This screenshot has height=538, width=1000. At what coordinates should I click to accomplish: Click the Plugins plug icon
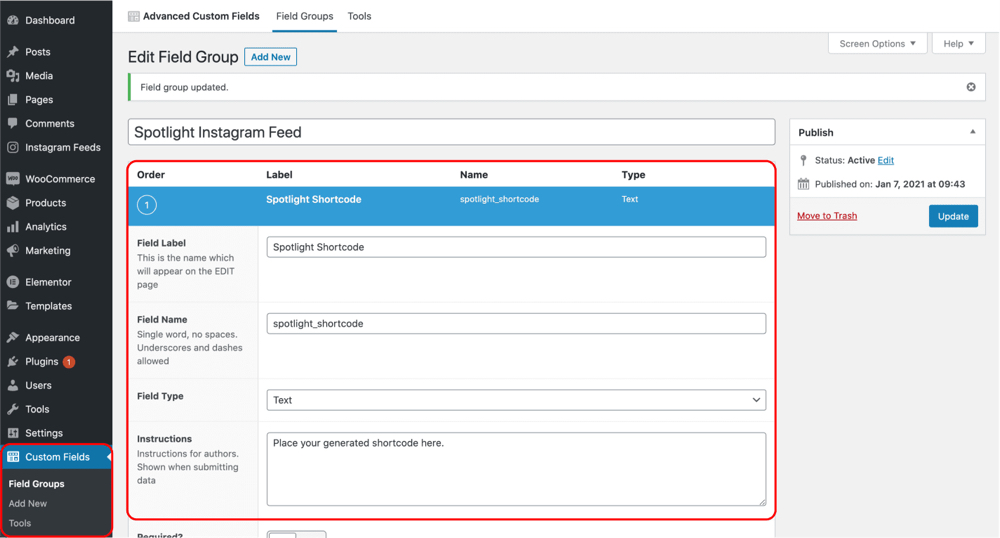point(13,361)
